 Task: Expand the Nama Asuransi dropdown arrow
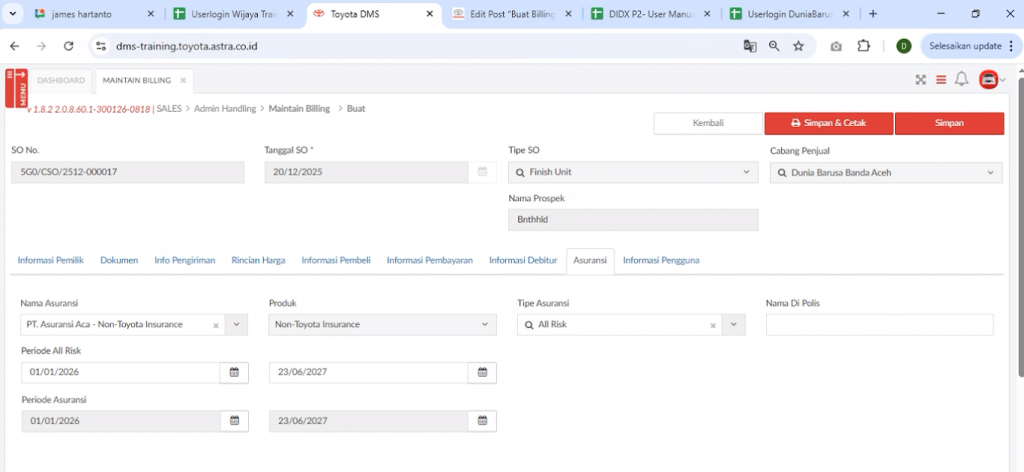point(237,324)
